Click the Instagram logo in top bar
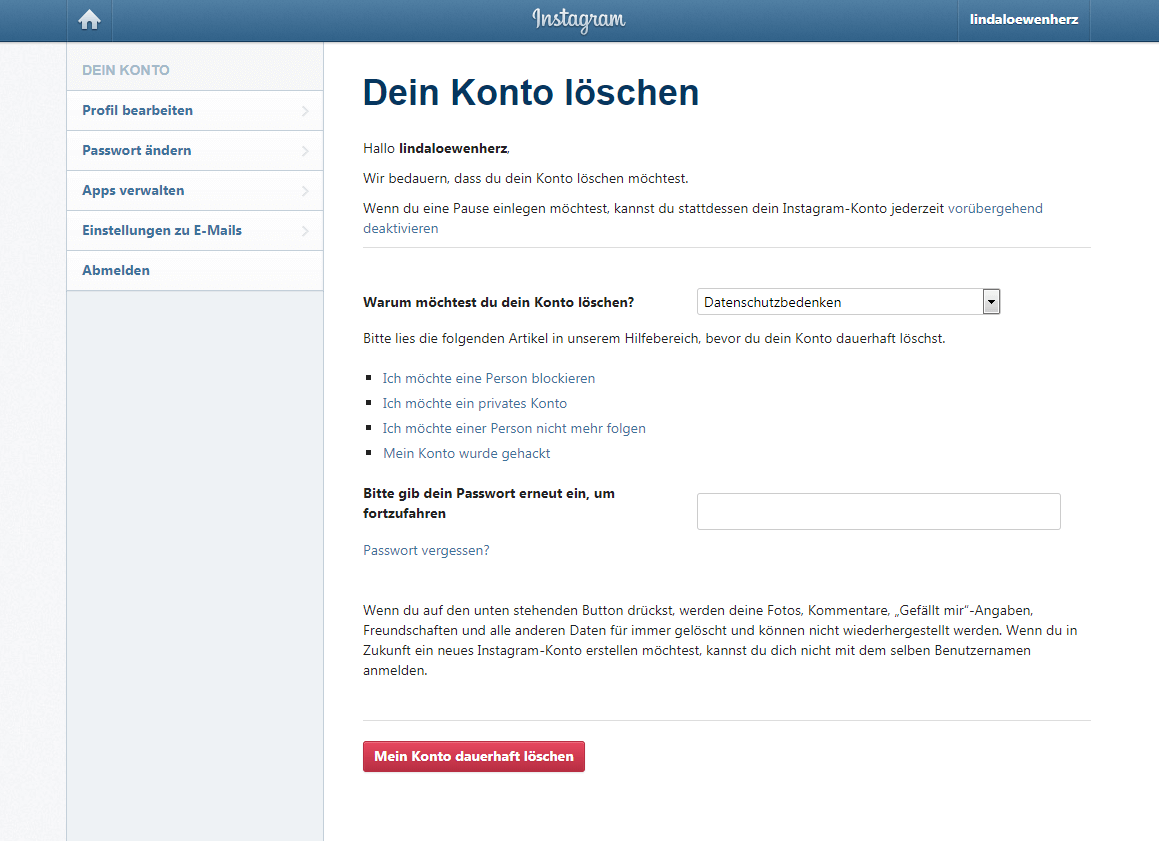 [579, 20]
